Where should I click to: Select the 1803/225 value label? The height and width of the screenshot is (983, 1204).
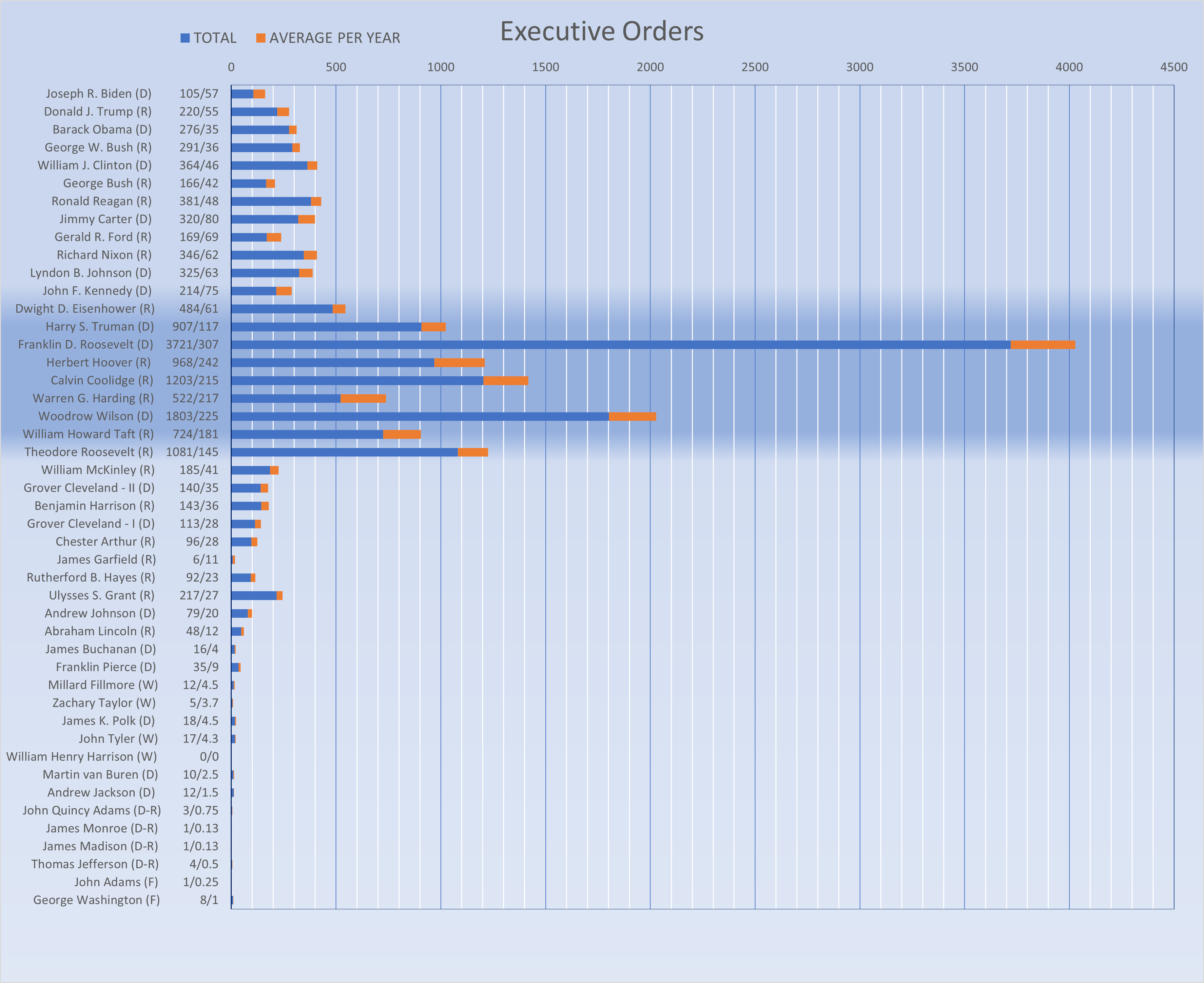191,416
